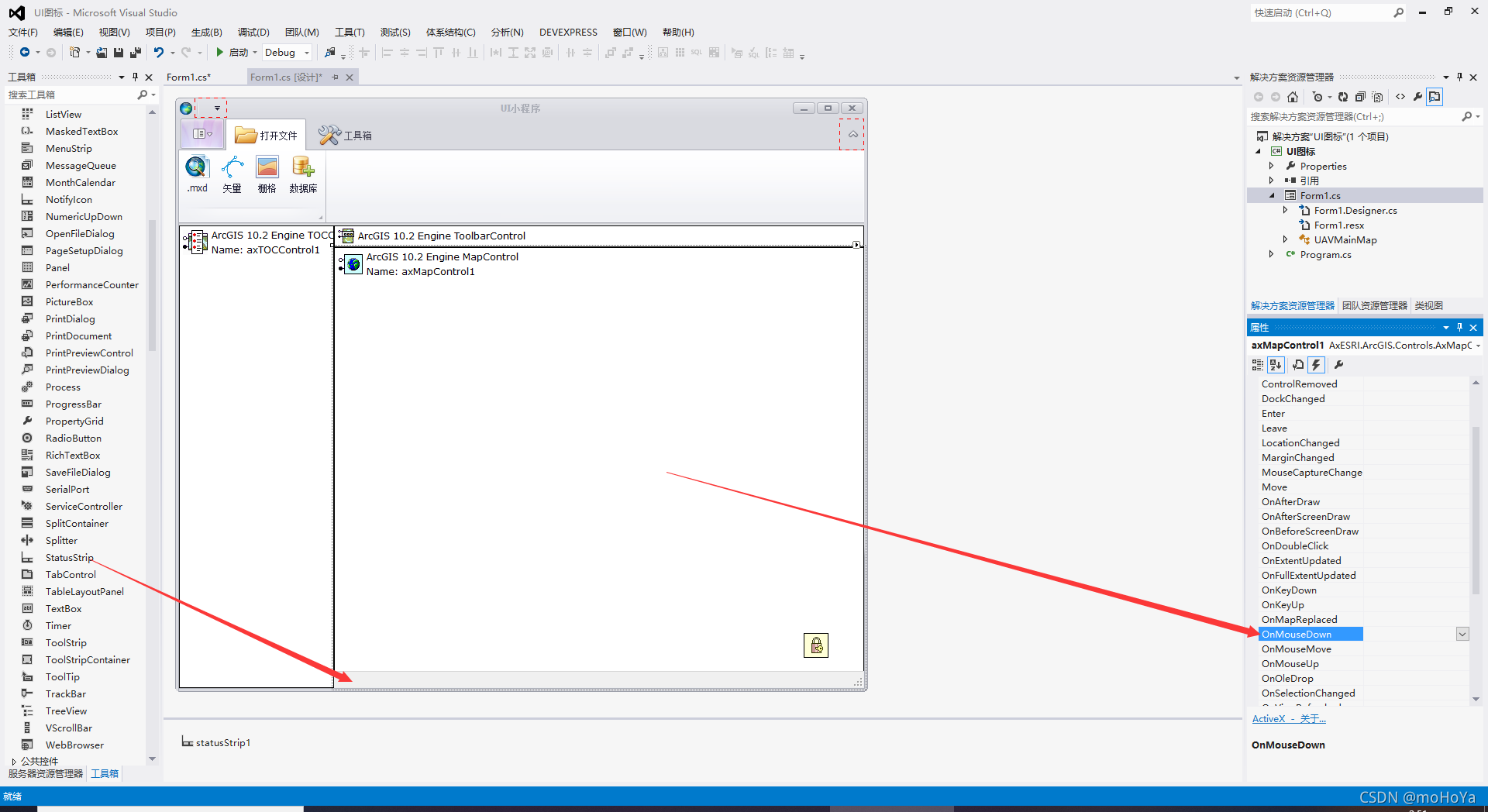Expand the Properties node in Solution Explorer
Viewport: 1488px width, 812px height.
point(1271,166)
